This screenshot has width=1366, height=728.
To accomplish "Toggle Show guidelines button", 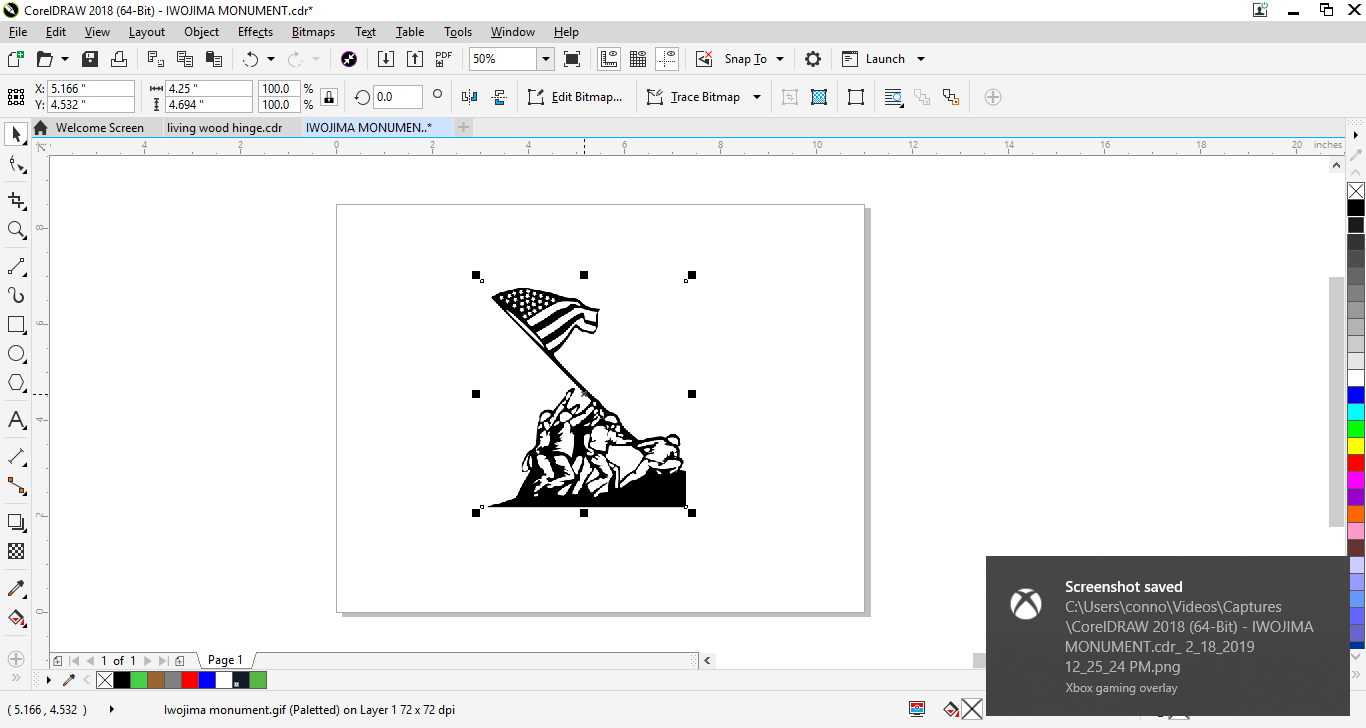I will [667, 59].
